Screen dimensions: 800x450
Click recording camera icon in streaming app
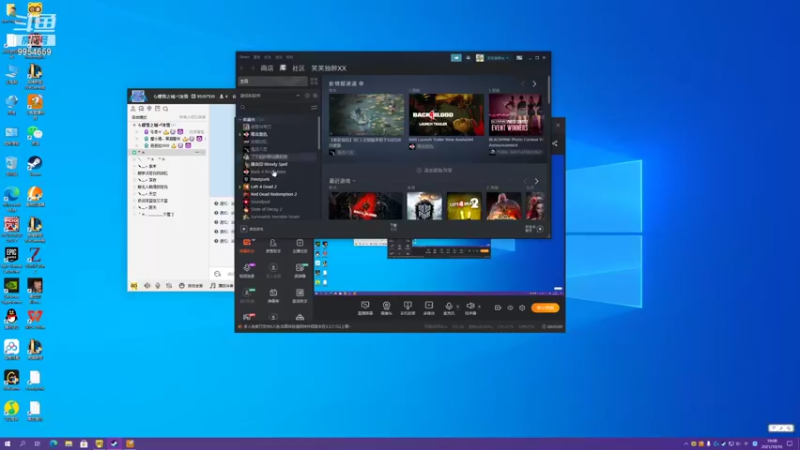497,308
